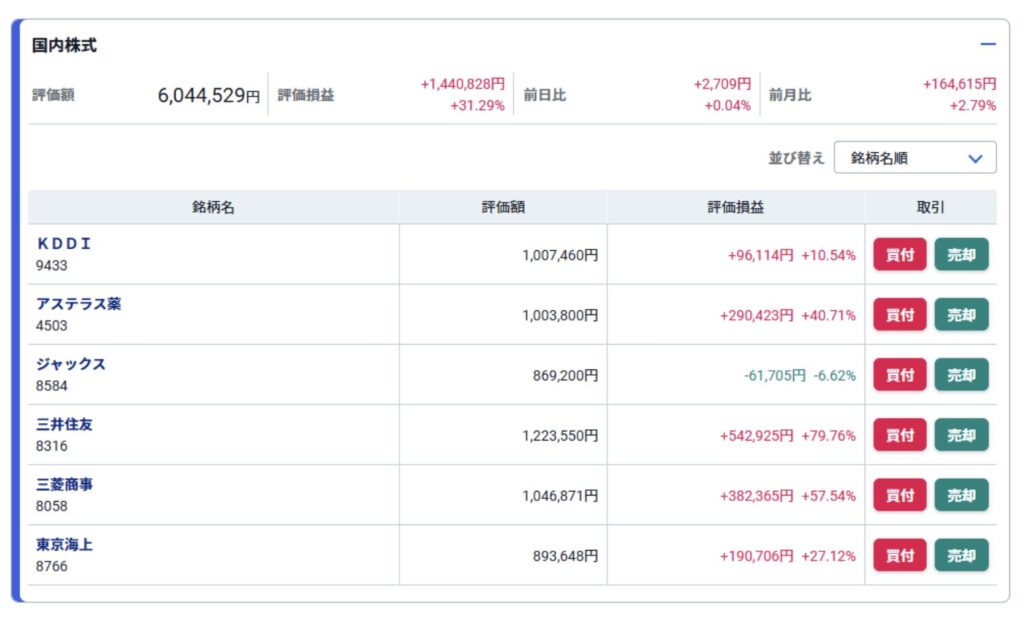1024x617 pixels.
Task: Open the ジャックス stock link
Action: click(71, 364)
